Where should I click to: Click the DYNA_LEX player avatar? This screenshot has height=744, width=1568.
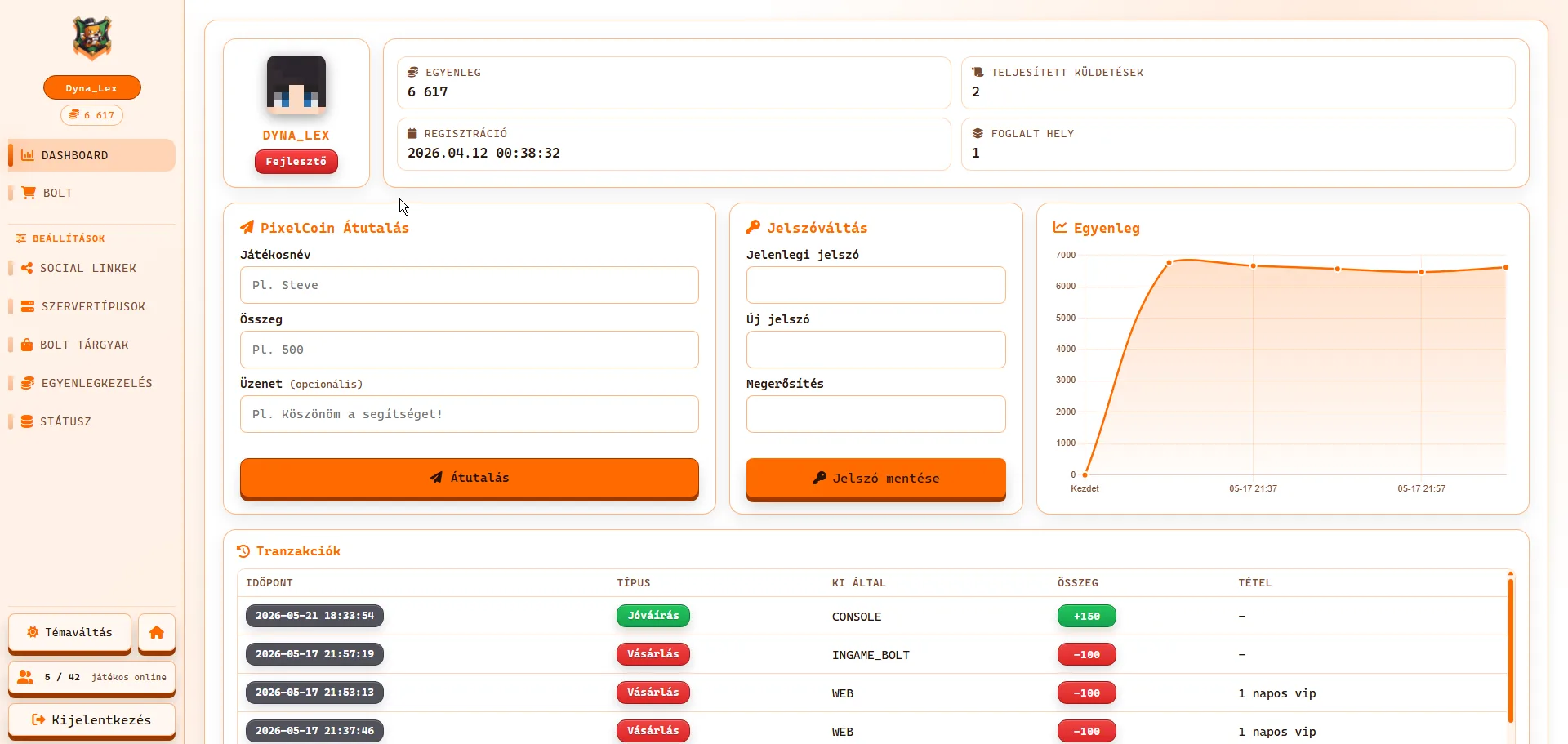pos(296,84)
